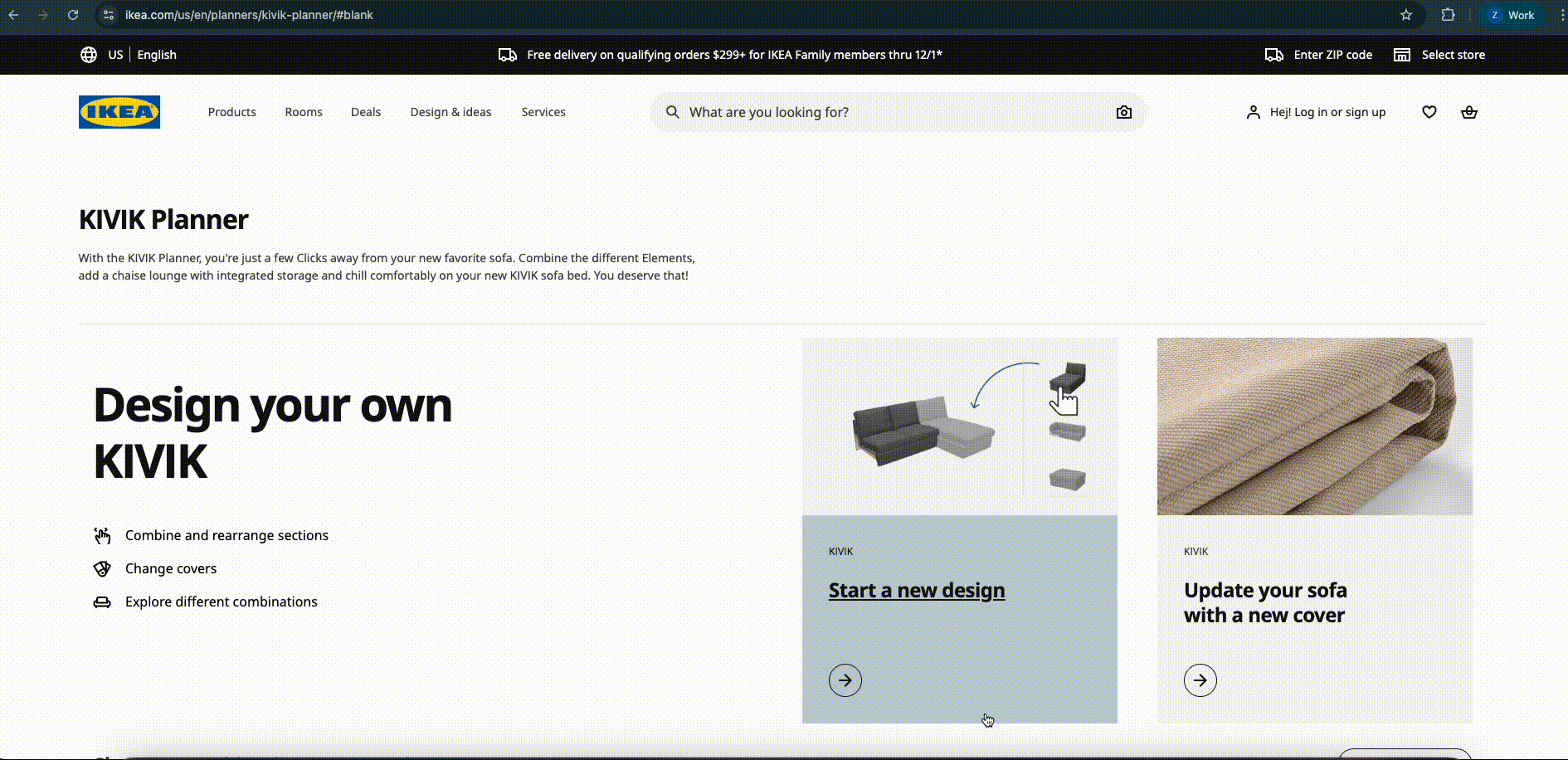Click the arrow on the Start a new design card

click(845, 680)
